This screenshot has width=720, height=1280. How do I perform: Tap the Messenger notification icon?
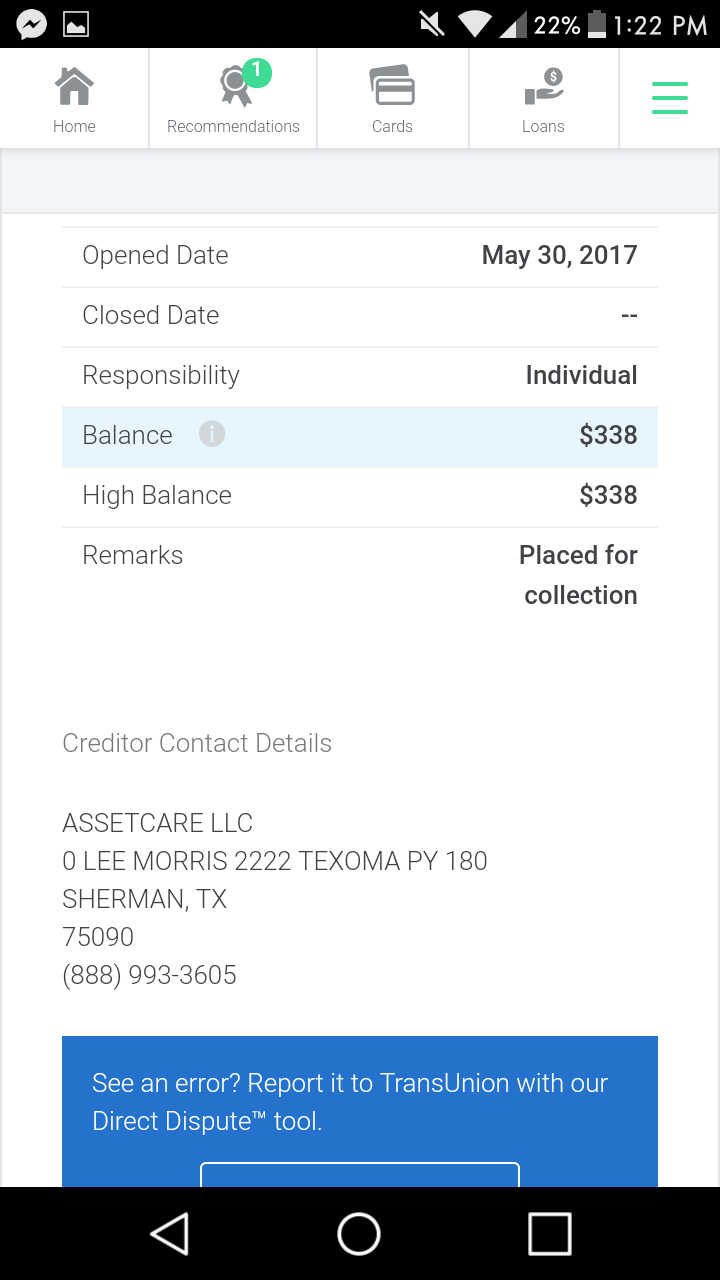tap(31, 24)
